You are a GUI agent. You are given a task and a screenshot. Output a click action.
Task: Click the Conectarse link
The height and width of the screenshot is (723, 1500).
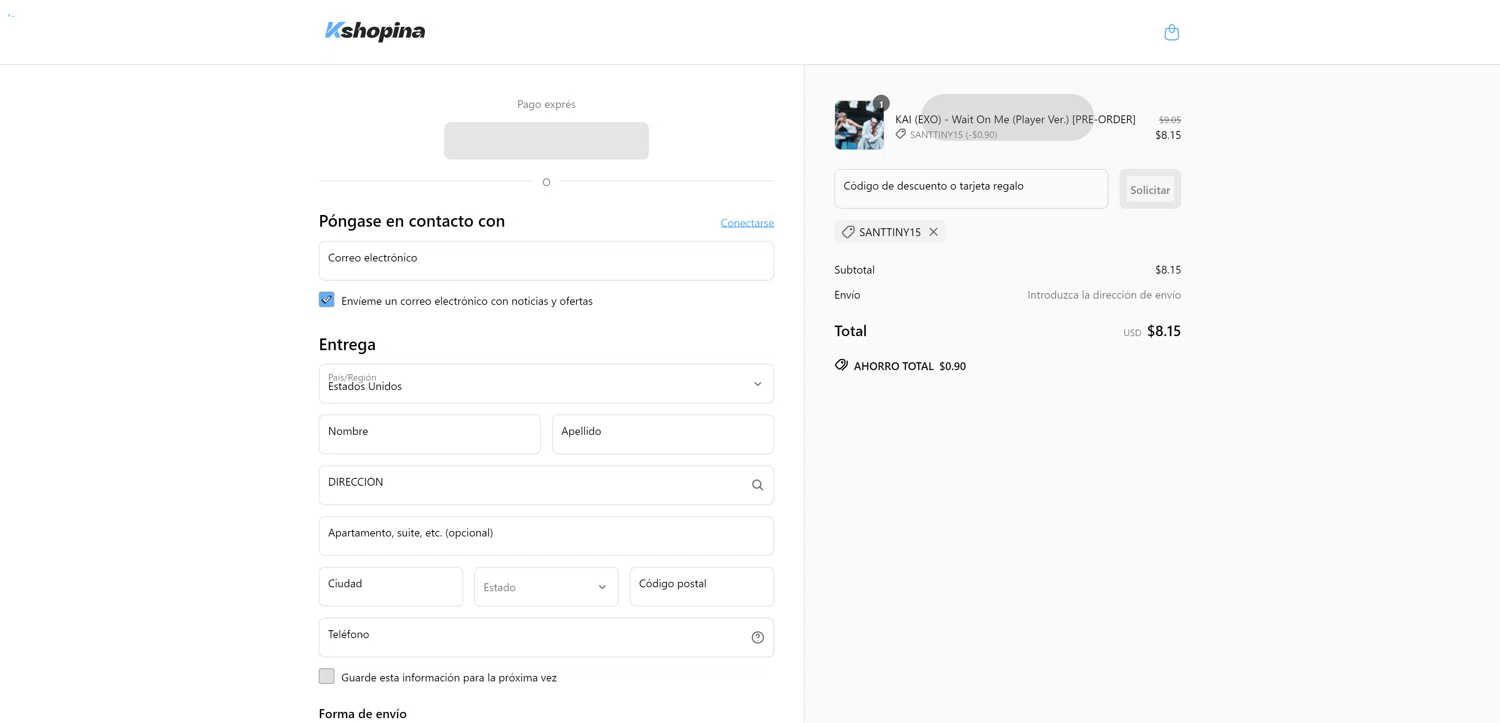[x=747, y=223]
